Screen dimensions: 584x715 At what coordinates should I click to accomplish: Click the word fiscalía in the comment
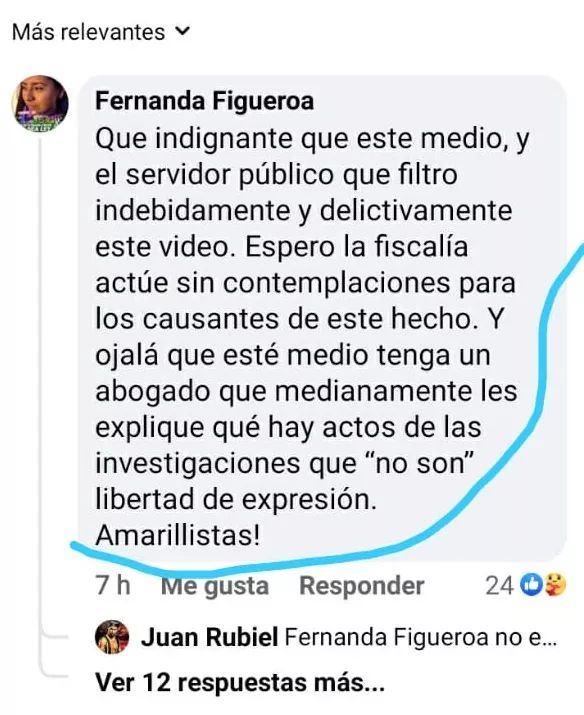point(421,247)
